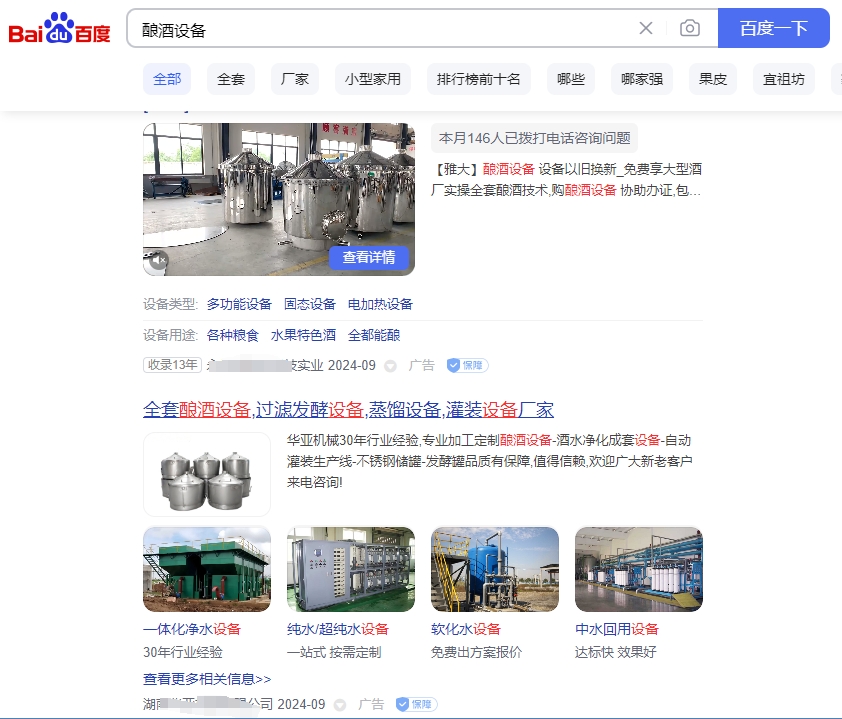Open the 查看更多相关信息>> link
Image resolution: width=842 pixels, height=719 pixels.
coord(207,679)
